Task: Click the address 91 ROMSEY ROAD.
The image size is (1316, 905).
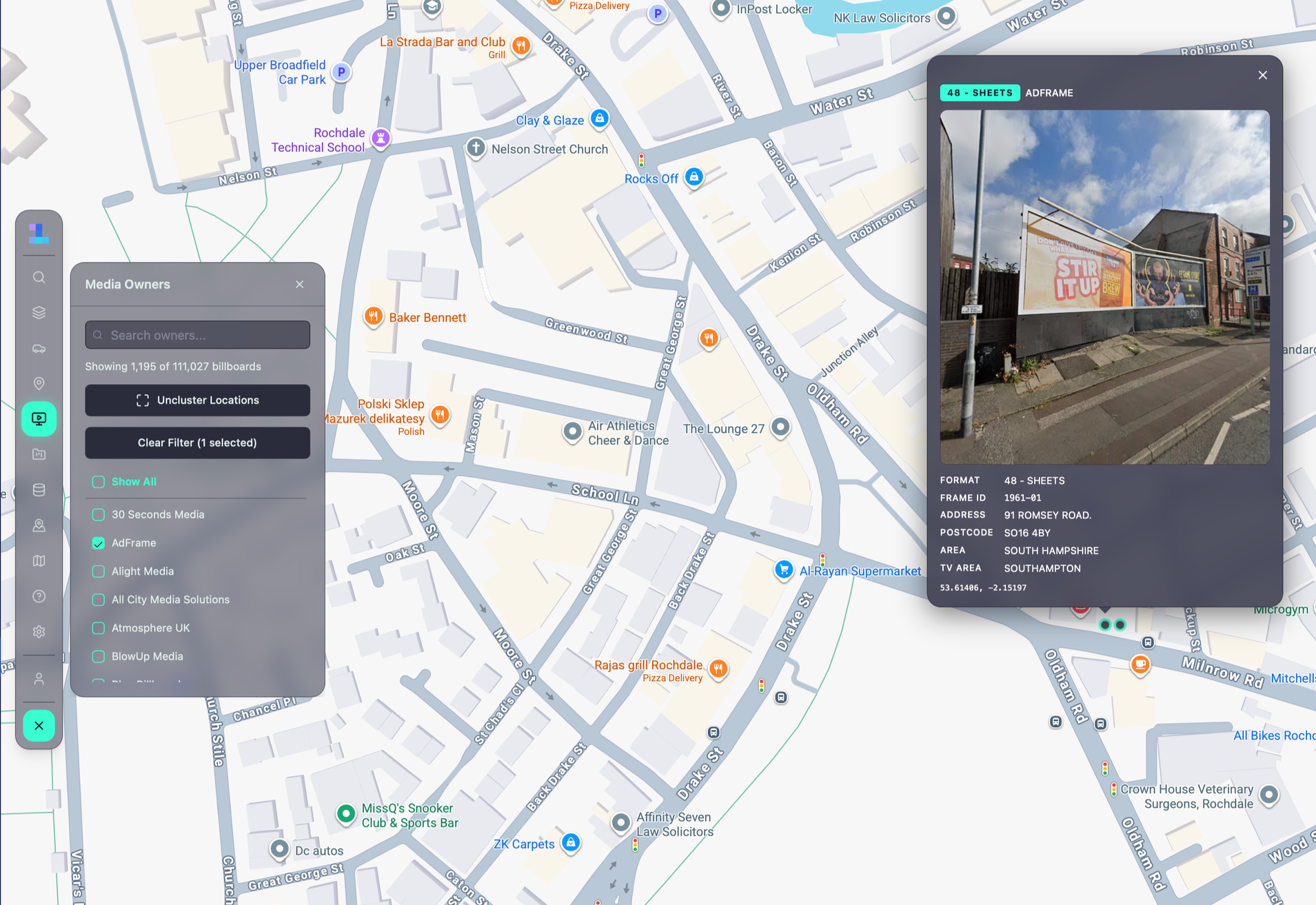Action: click(1047, 516)
